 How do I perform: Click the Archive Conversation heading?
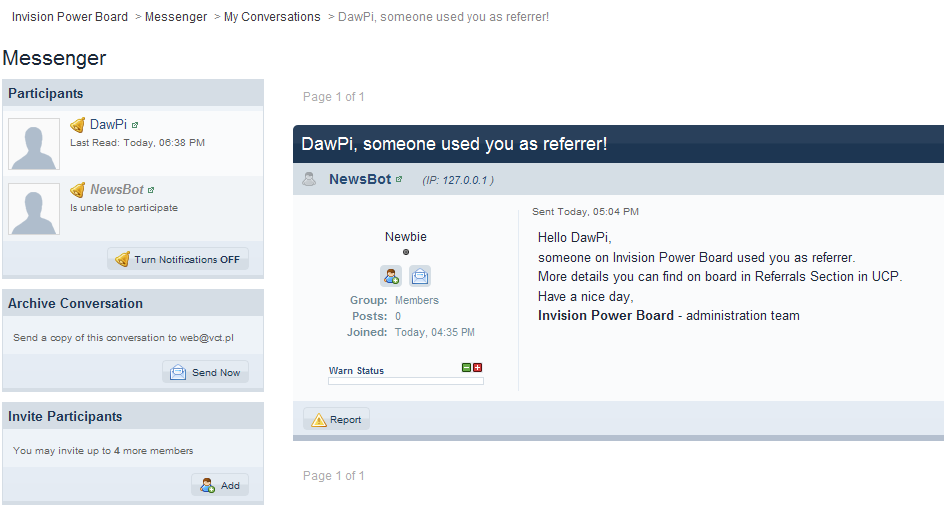click(75, 304)
